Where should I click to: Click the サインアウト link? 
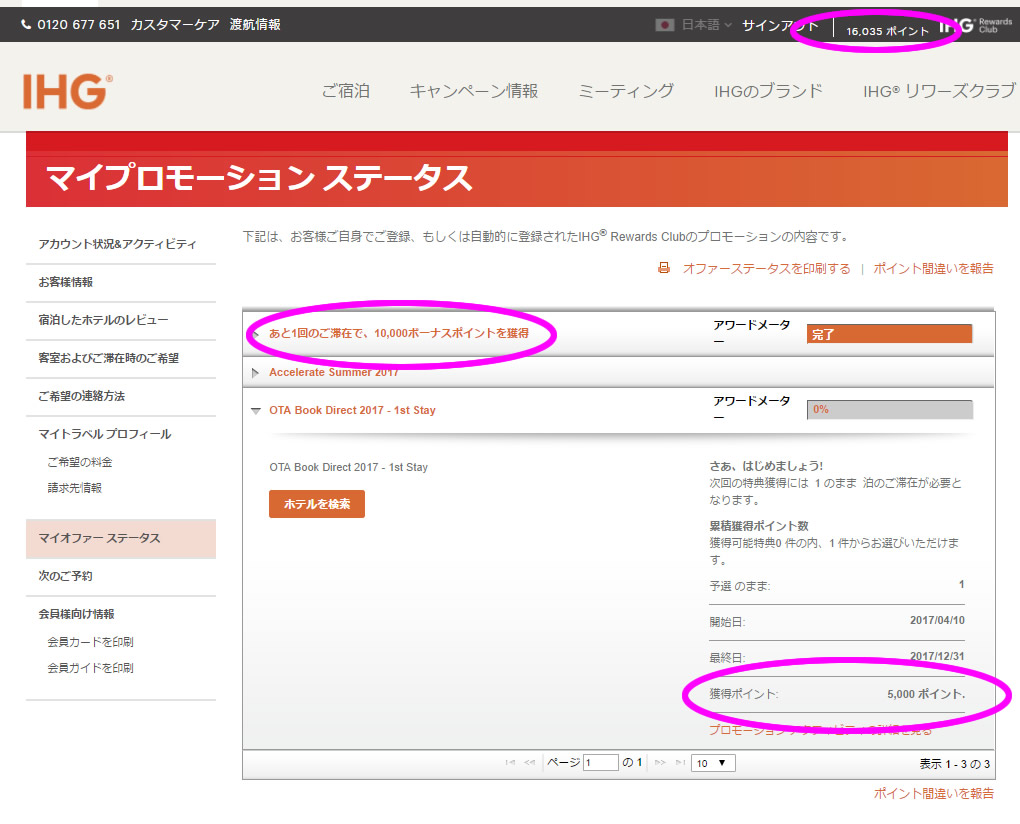coord(781,25)
